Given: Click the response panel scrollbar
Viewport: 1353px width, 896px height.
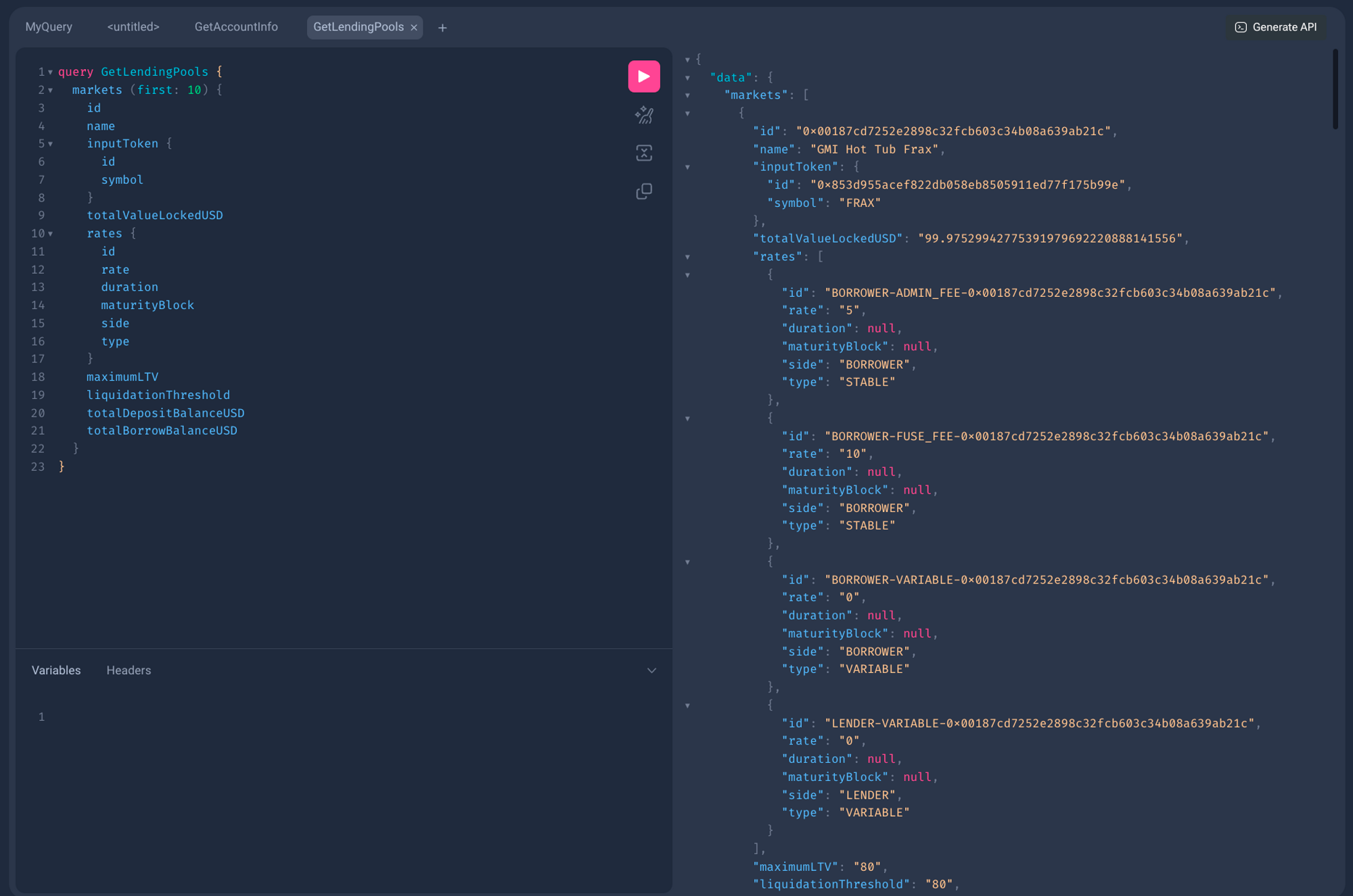Looking at the screenshot, I should (x=1335, y=88).
